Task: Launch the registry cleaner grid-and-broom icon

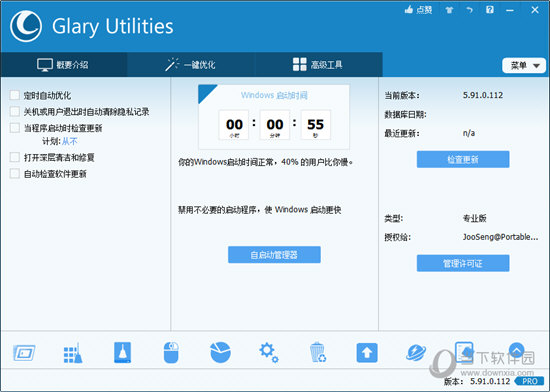Action: tap(73, 353)
